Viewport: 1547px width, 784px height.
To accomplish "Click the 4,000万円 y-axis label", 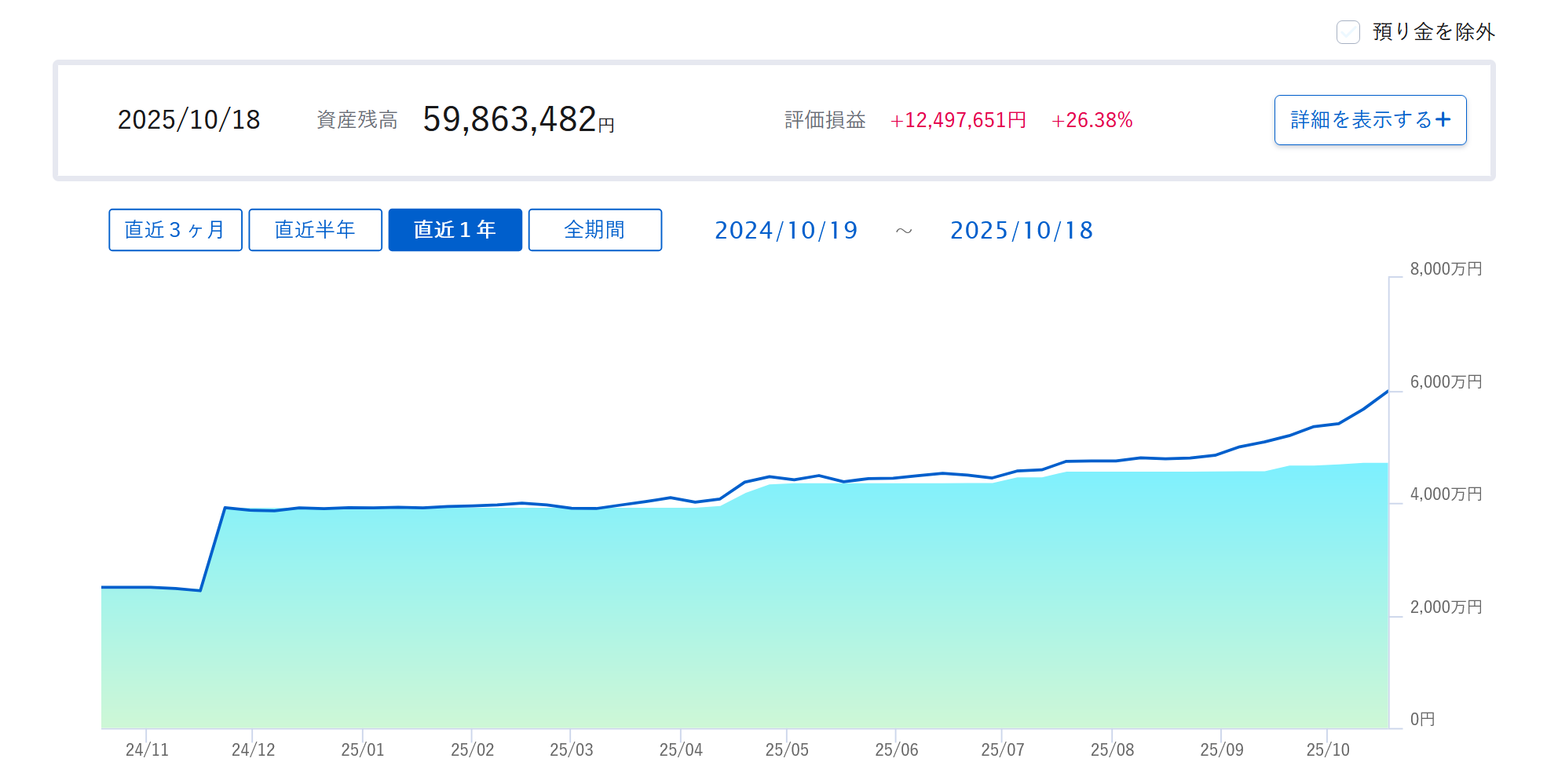I will point(1446,494).
